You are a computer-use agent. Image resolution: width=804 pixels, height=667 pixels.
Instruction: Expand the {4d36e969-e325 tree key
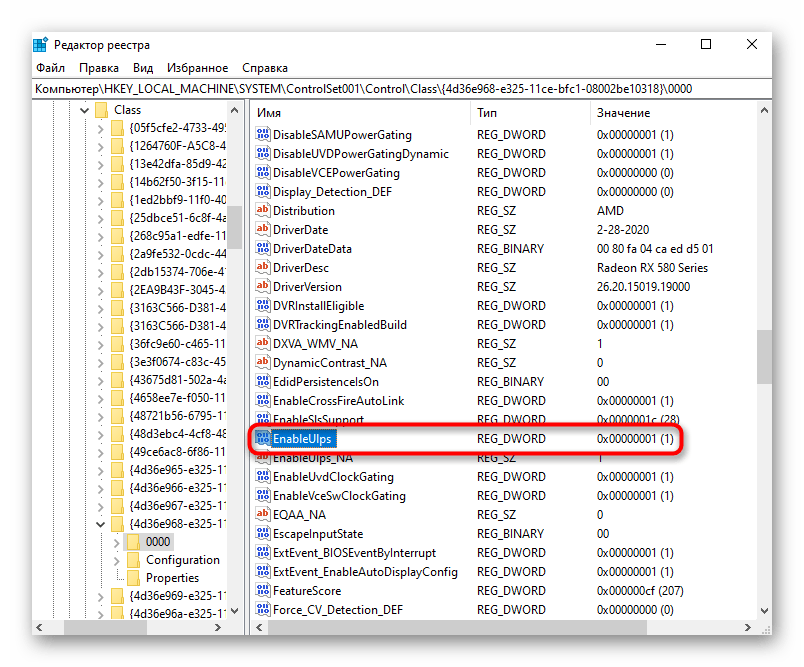pos(100,597)
